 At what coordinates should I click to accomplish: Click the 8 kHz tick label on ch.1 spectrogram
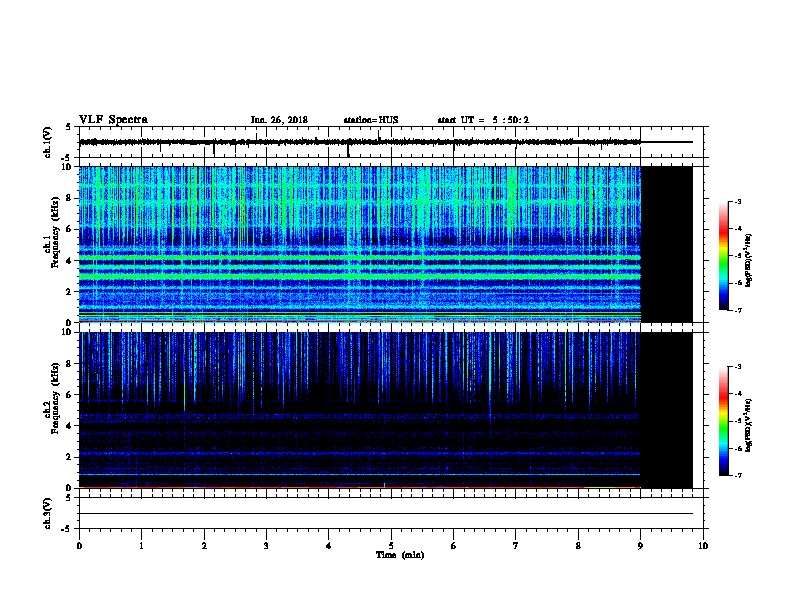(69, 198)
